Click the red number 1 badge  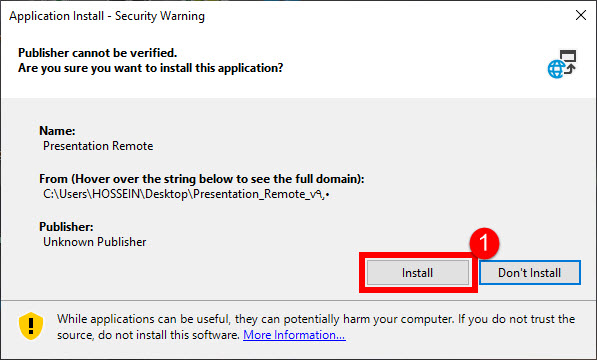[x=484, y=243]
